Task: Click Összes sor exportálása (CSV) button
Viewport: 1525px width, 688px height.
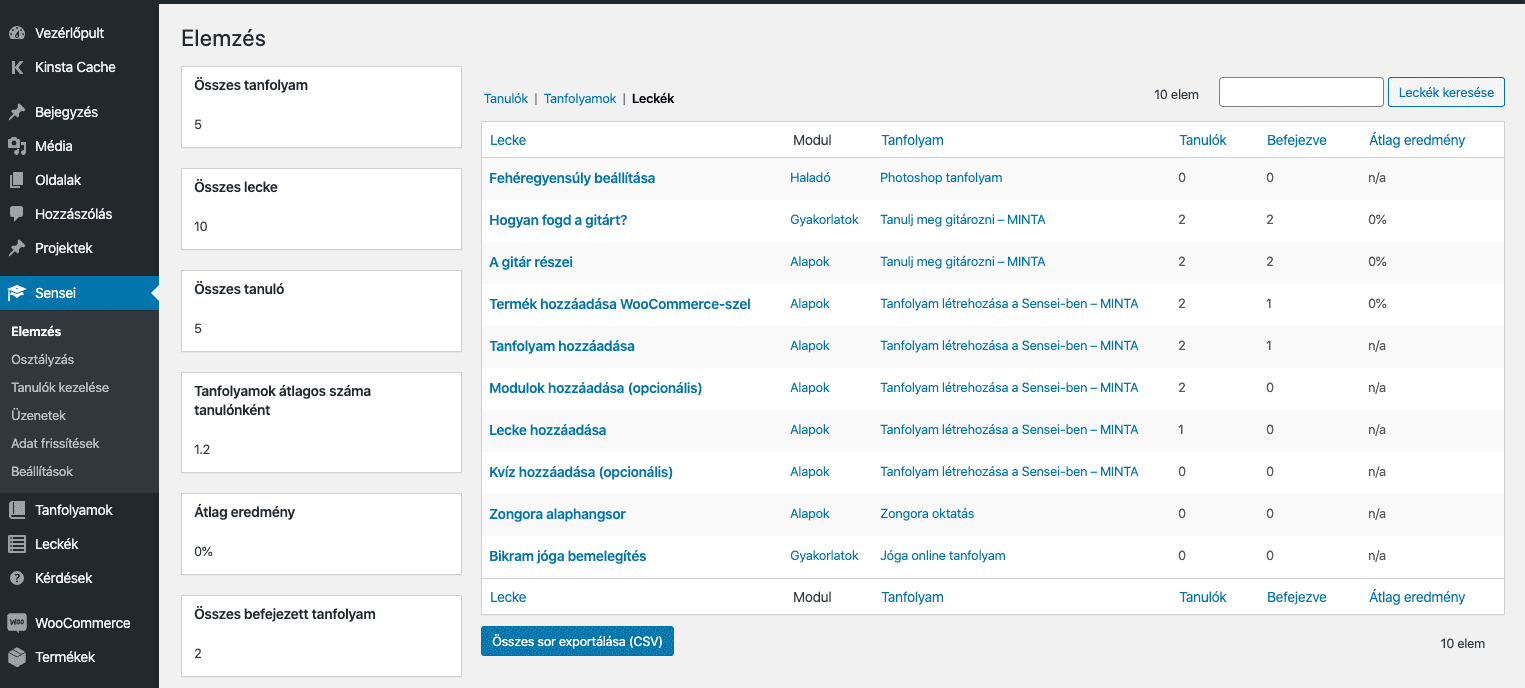Action: [577, 641]
